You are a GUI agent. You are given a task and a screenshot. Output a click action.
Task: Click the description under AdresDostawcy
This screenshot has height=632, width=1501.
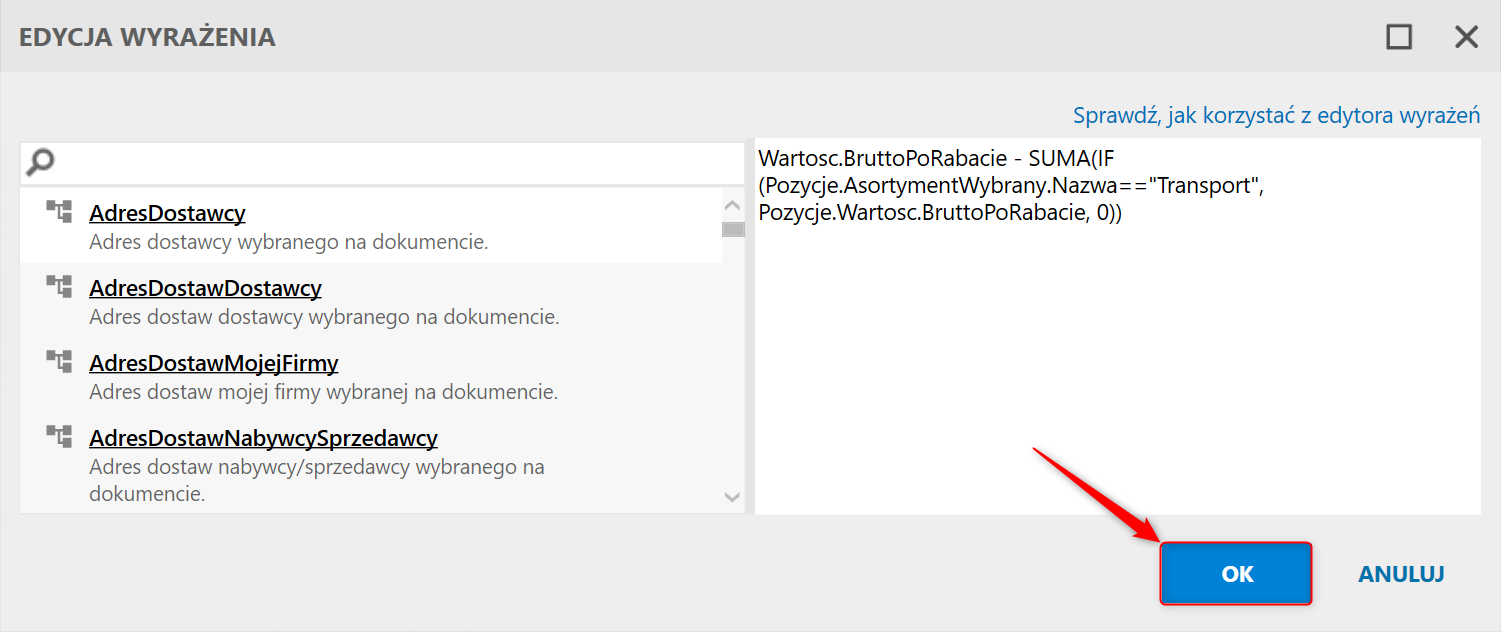click(288, 242)
